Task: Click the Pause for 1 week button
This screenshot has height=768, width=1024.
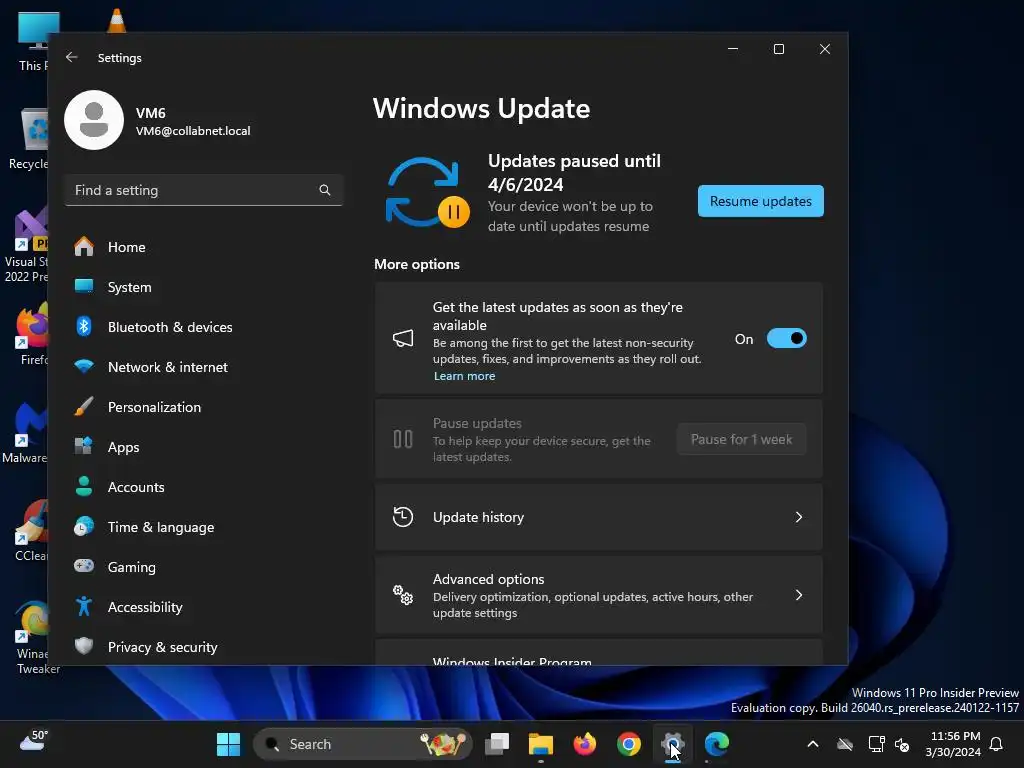Action: [741, 440]
